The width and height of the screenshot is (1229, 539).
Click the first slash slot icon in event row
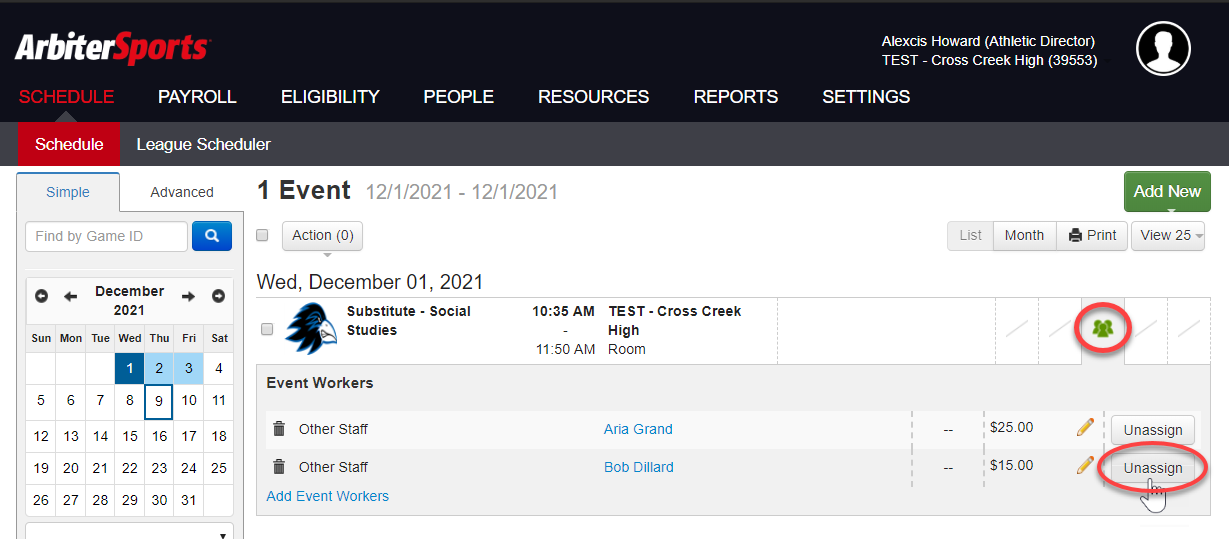point(1017,330)
